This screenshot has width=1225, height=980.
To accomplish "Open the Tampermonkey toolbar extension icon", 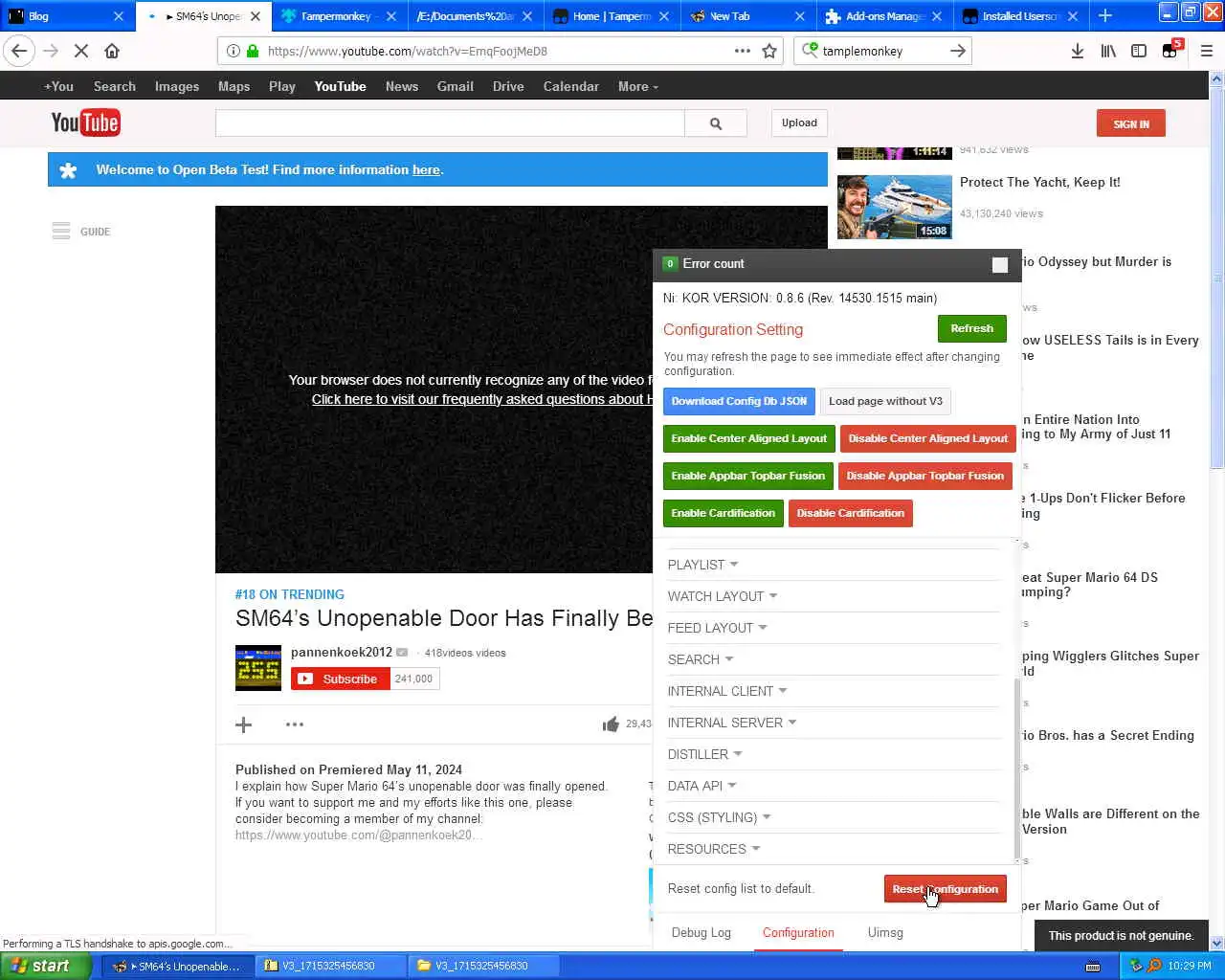I will 1170,50.
